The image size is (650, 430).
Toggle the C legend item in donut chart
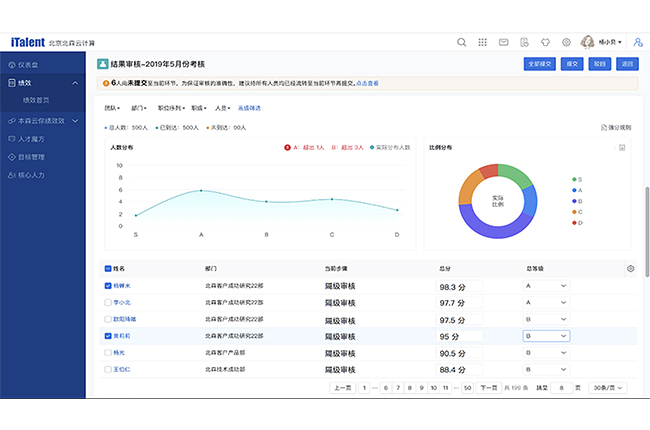(x=577, y=212)
